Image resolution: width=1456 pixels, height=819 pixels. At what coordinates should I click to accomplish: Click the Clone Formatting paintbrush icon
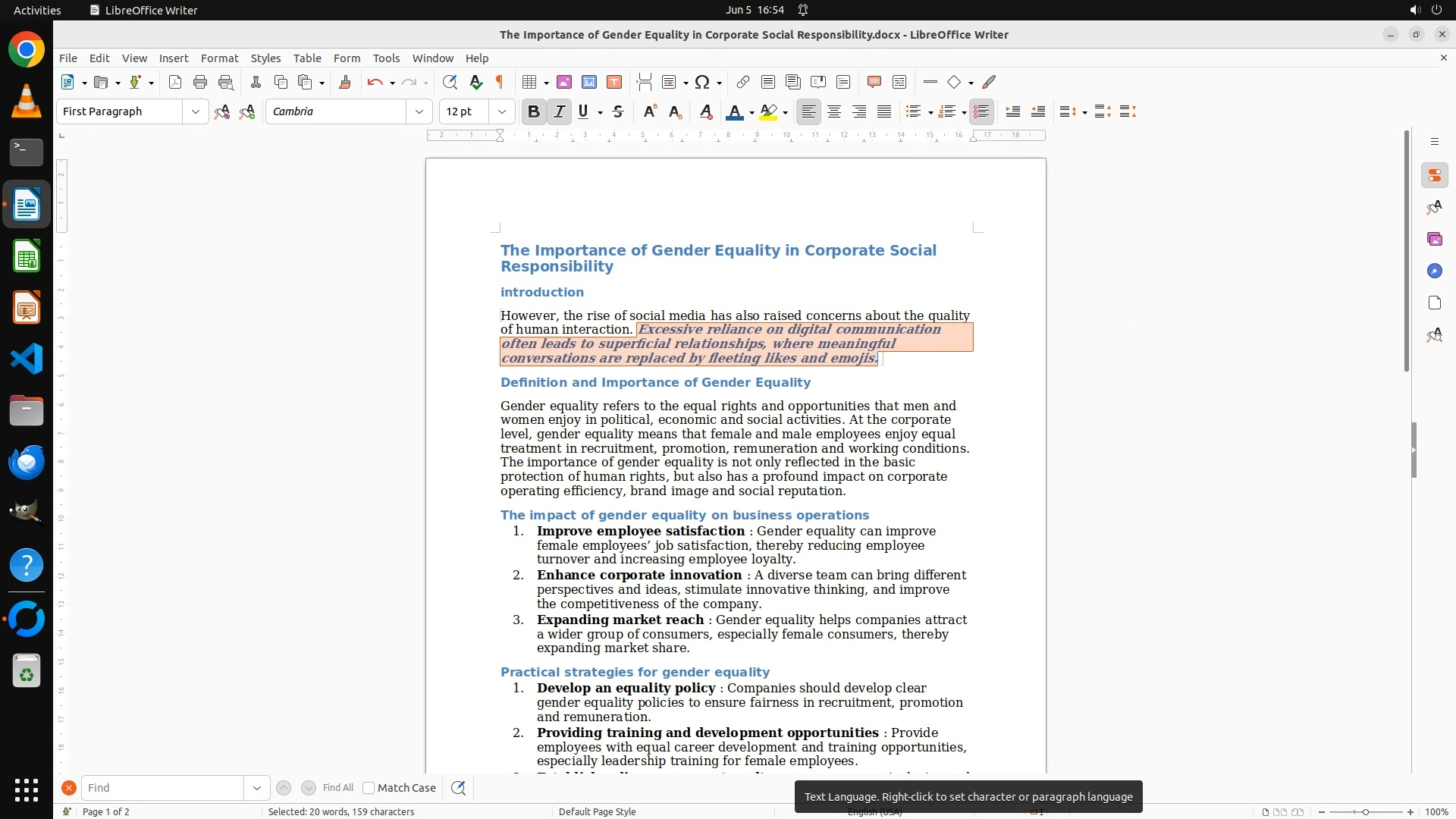[x=345, y=82]
